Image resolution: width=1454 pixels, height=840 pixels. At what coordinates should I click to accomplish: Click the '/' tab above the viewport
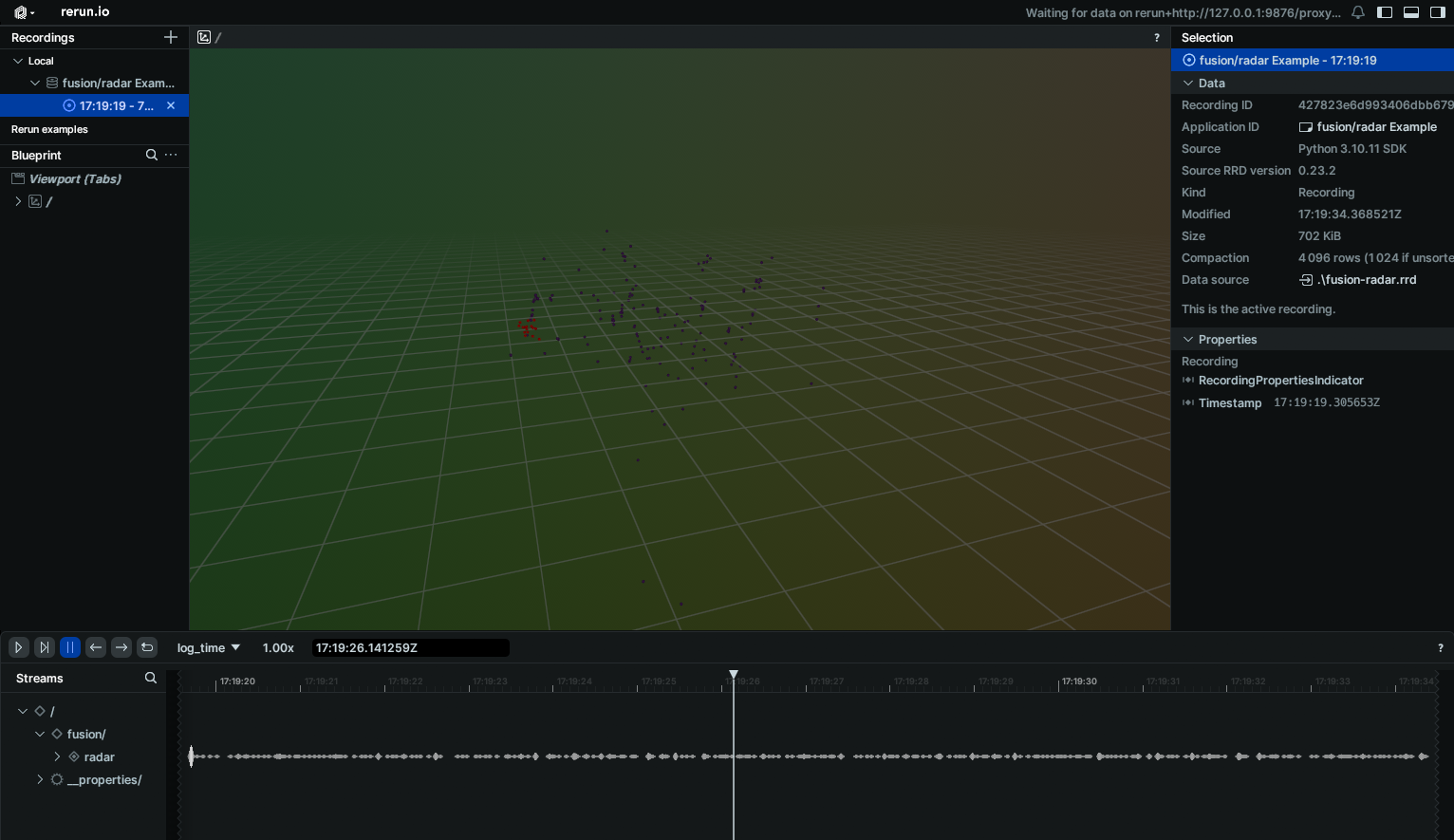(x=211, y=37)
